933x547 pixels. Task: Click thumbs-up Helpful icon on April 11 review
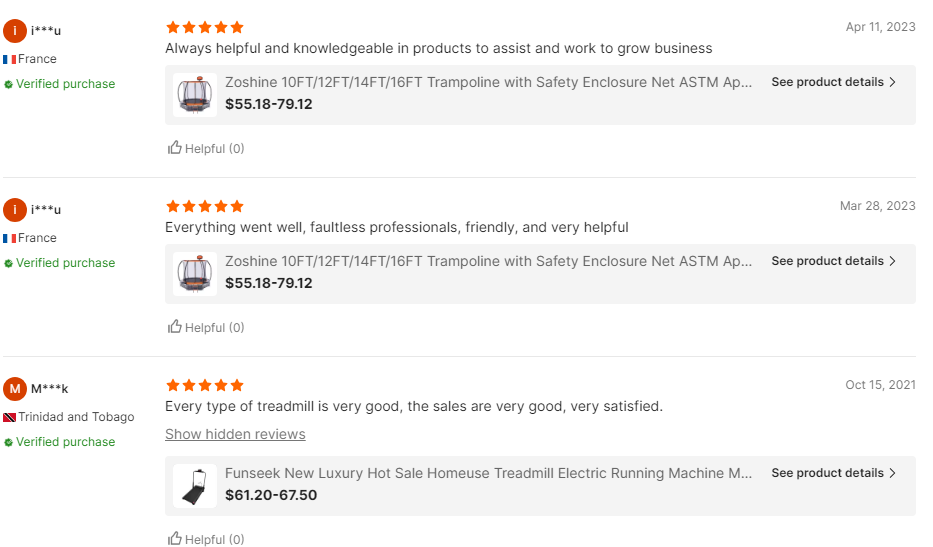tap(175, 148)
